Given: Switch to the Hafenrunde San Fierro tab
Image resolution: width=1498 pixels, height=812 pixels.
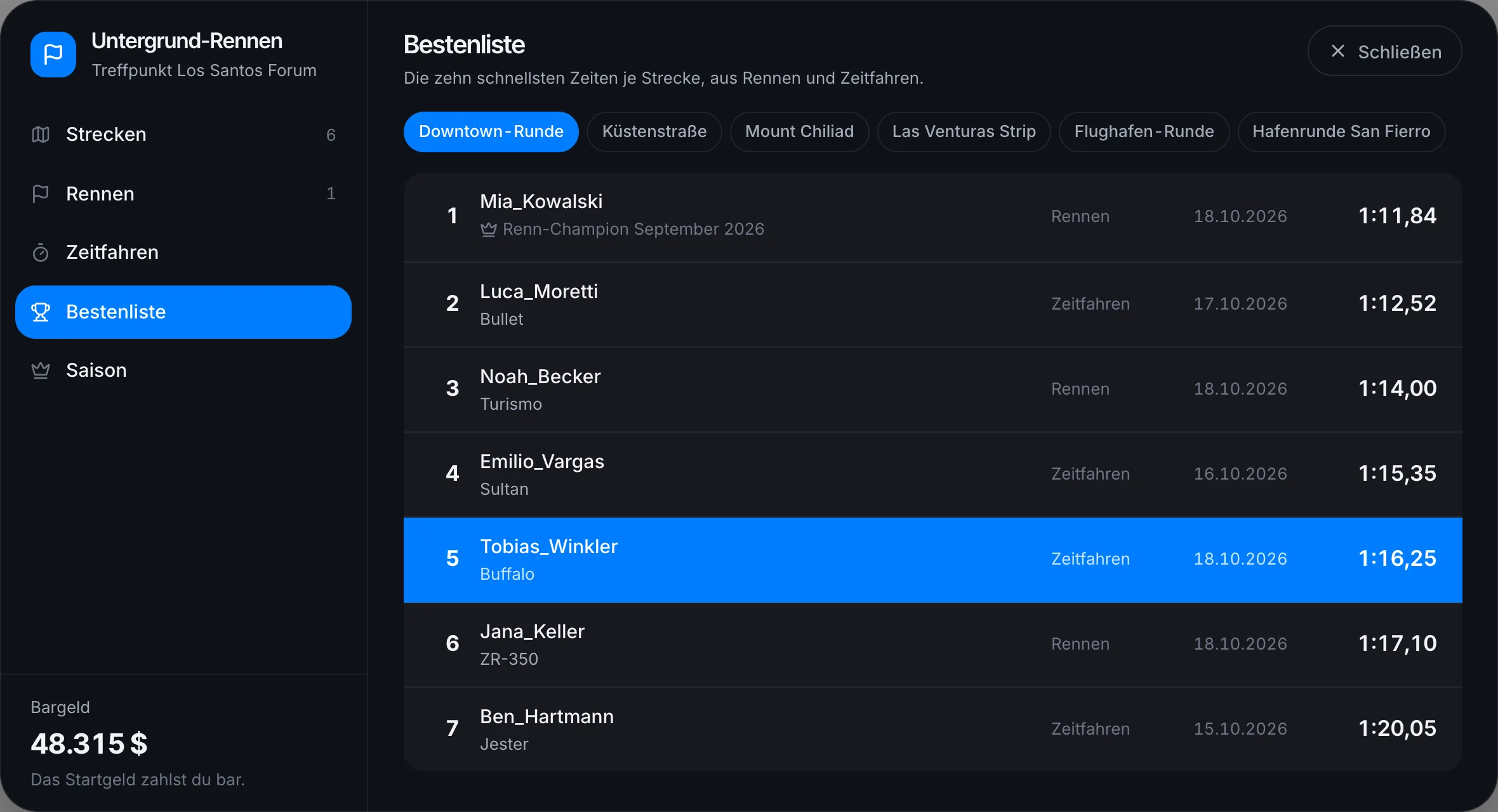Looking at the screenshot, I should click(x=1342, y=132).
